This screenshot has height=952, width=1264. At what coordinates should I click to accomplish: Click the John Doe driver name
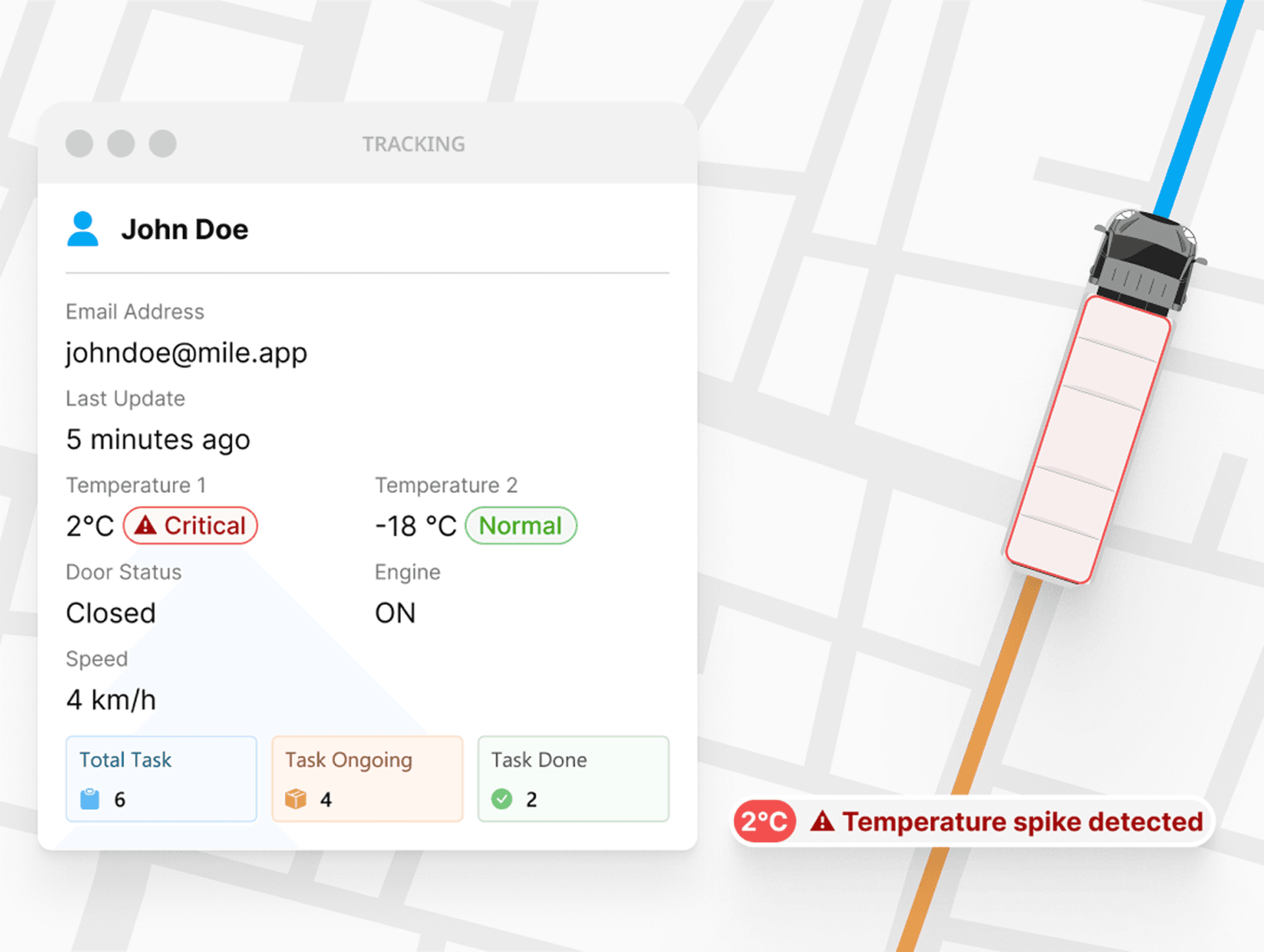tap(185, 230)
